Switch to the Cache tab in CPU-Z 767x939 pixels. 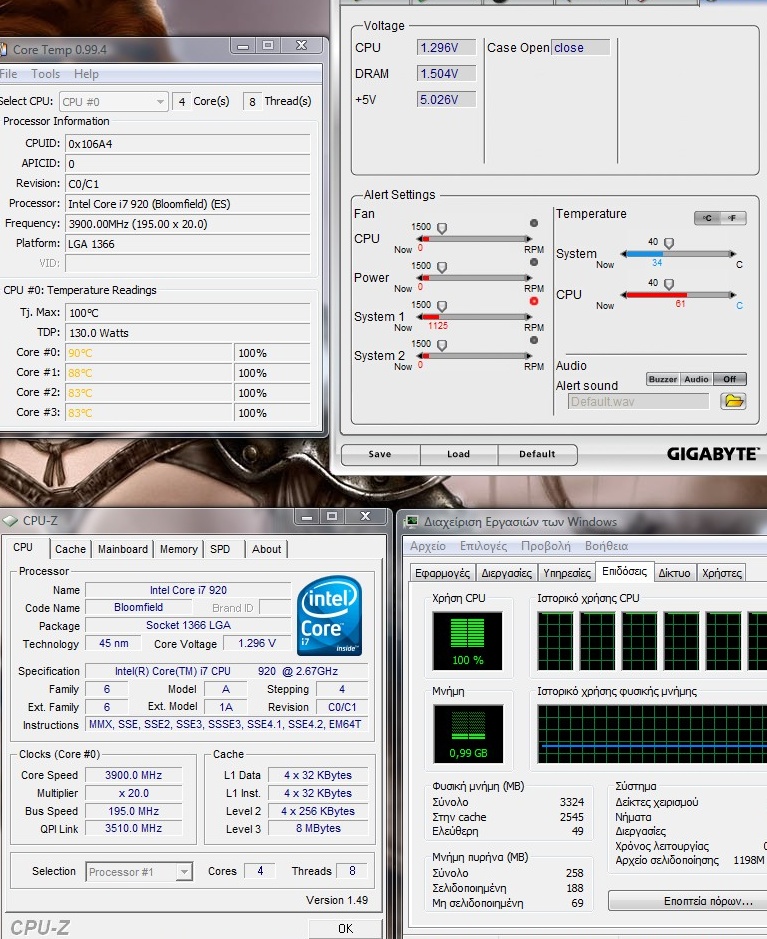coord(70,549)
